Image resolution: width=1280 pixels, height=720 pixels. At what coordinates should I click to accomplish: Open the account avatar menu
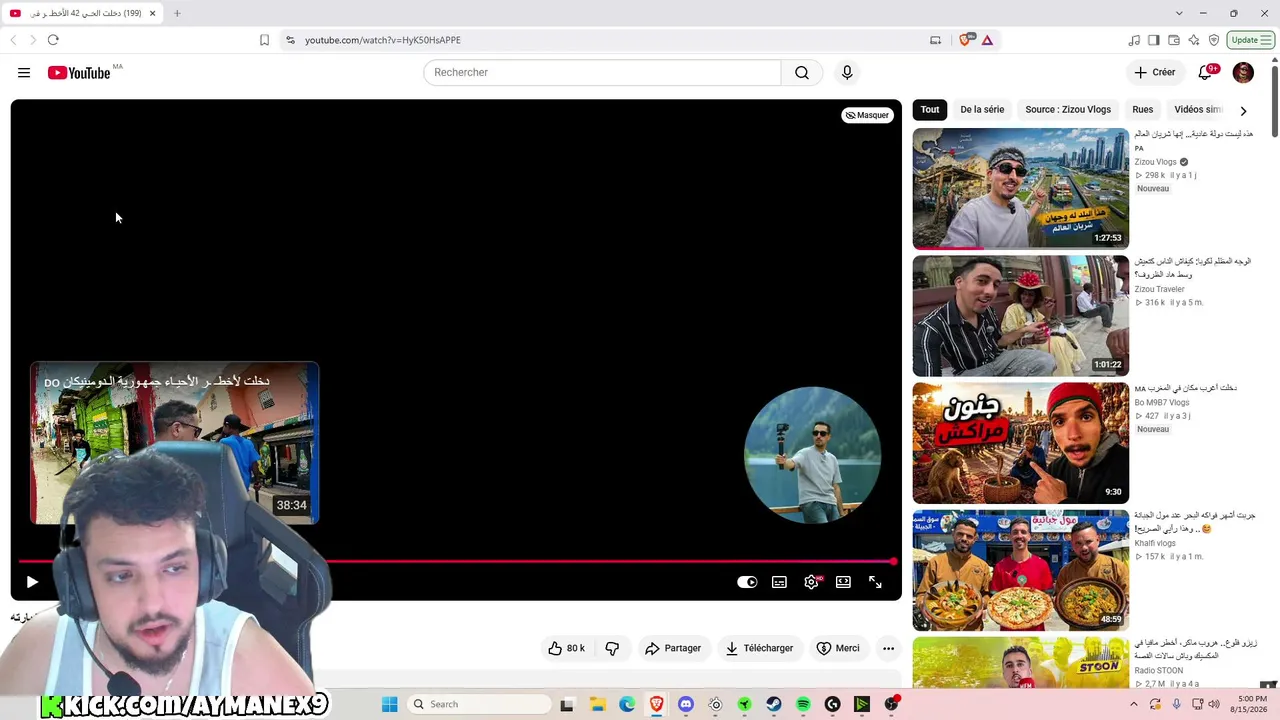click(x=1243, y=72)
